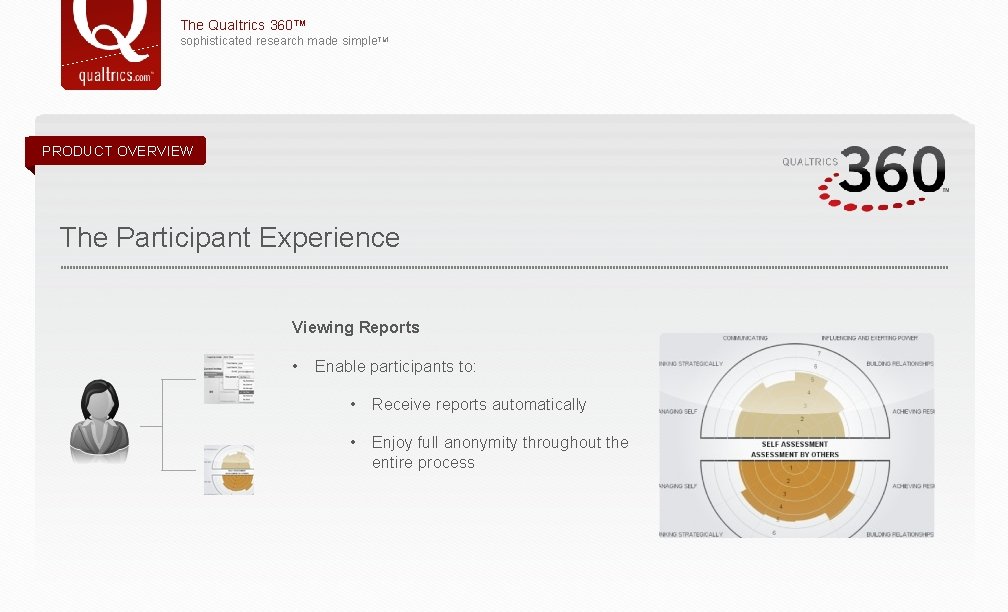Click 'Enable participants to:' bullet
This screenshot has height=612, width=1008.
coord(395,366)
